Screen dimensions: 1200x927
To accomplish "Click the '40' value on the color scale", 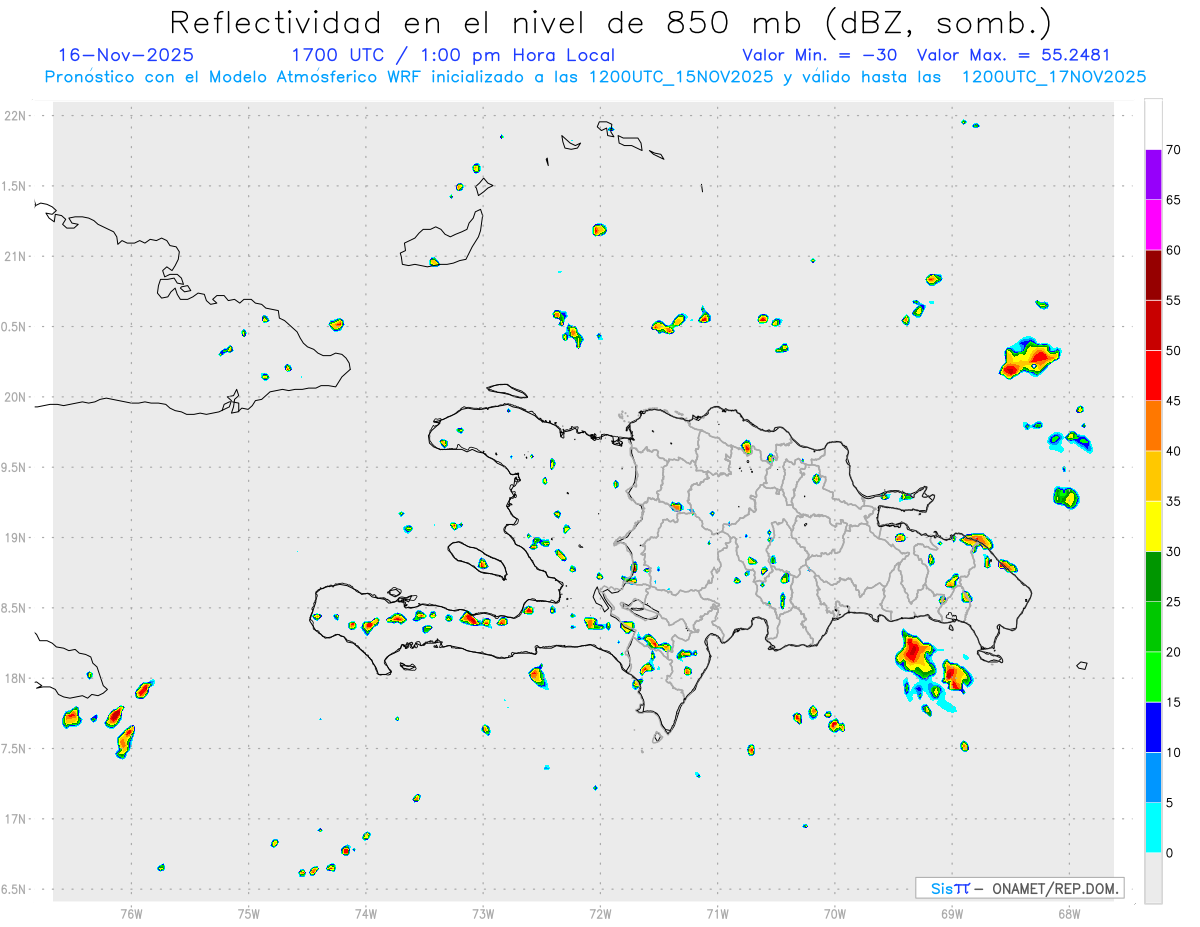I will (1174, 451).
